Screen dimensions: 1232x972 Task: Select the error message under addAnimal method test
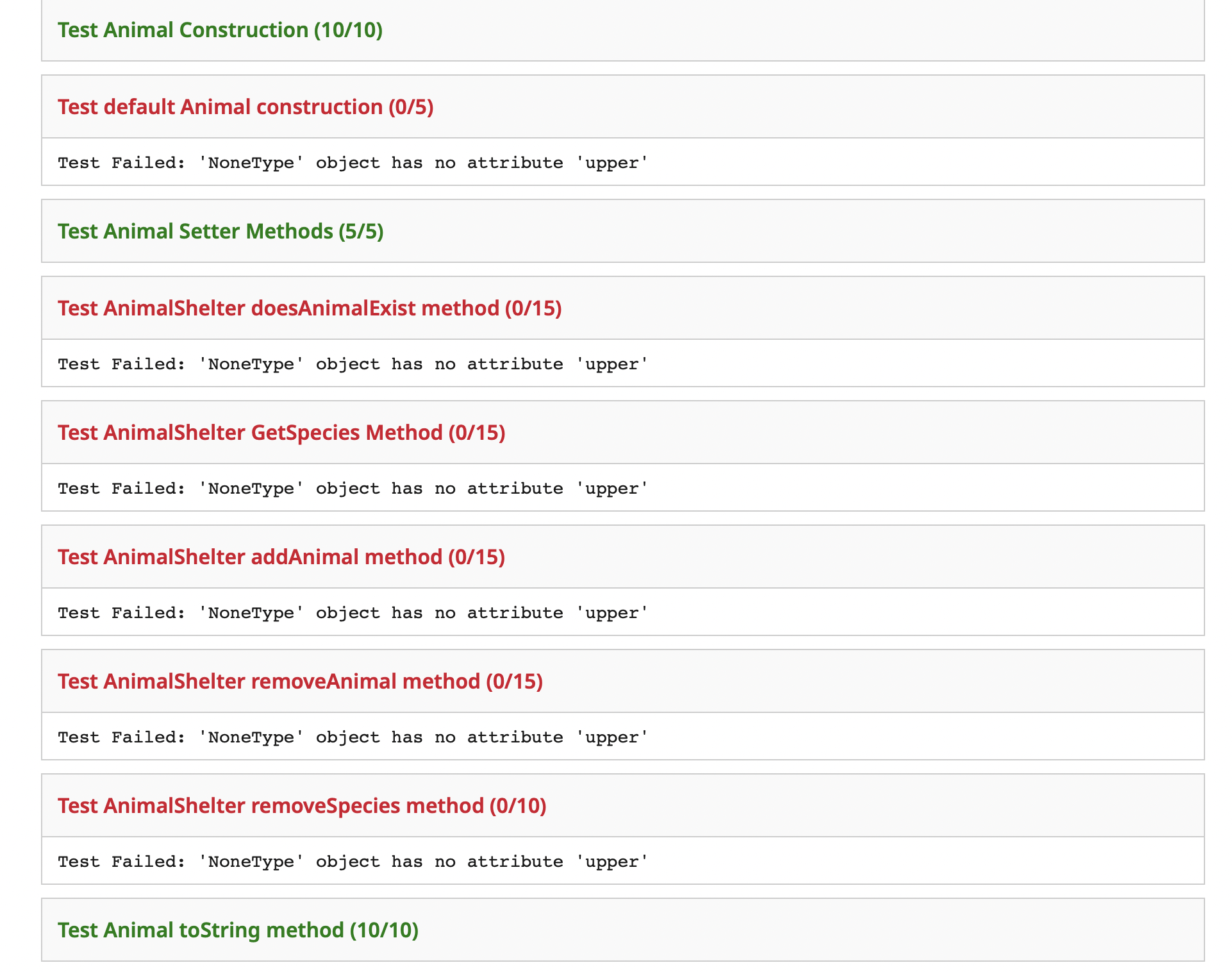tap(351, 612)
